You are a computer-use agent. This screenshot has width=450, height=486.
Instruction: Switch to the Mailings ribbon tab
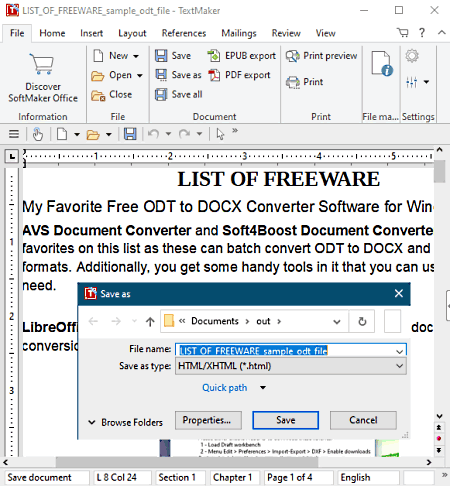pos(239,33)
